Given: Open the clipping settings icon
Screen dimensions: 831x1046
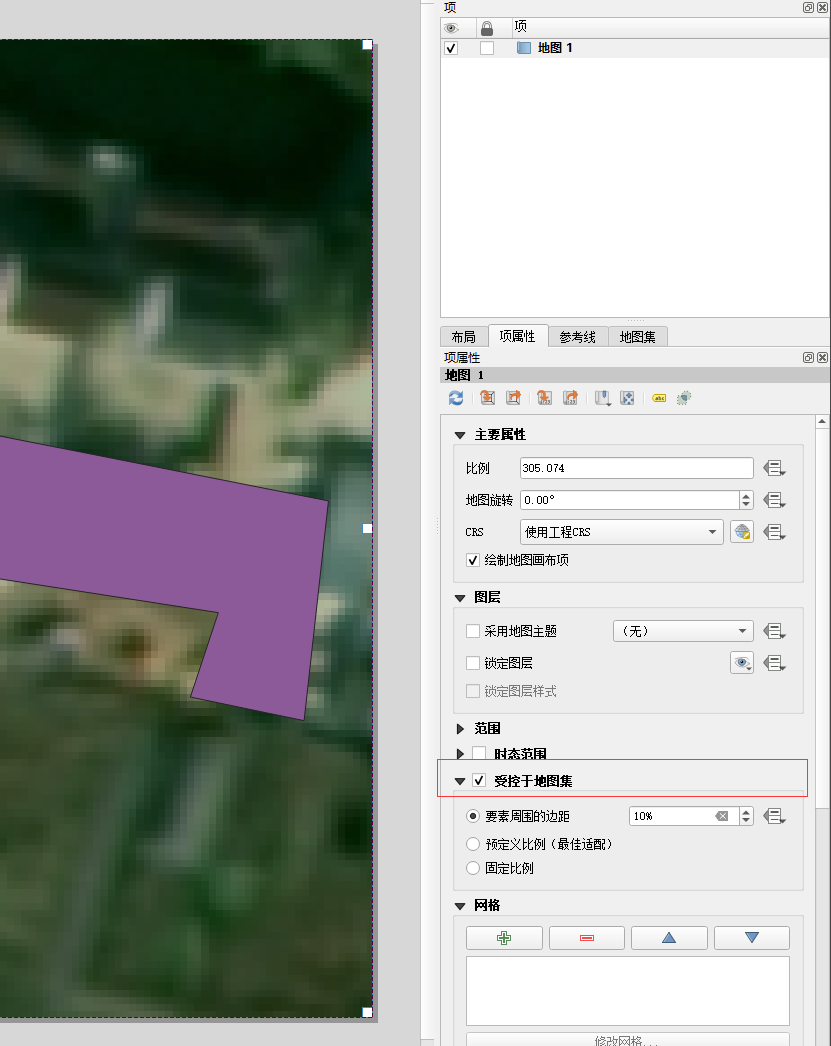Looking at the screenshot, I should [x=684, y=398].
